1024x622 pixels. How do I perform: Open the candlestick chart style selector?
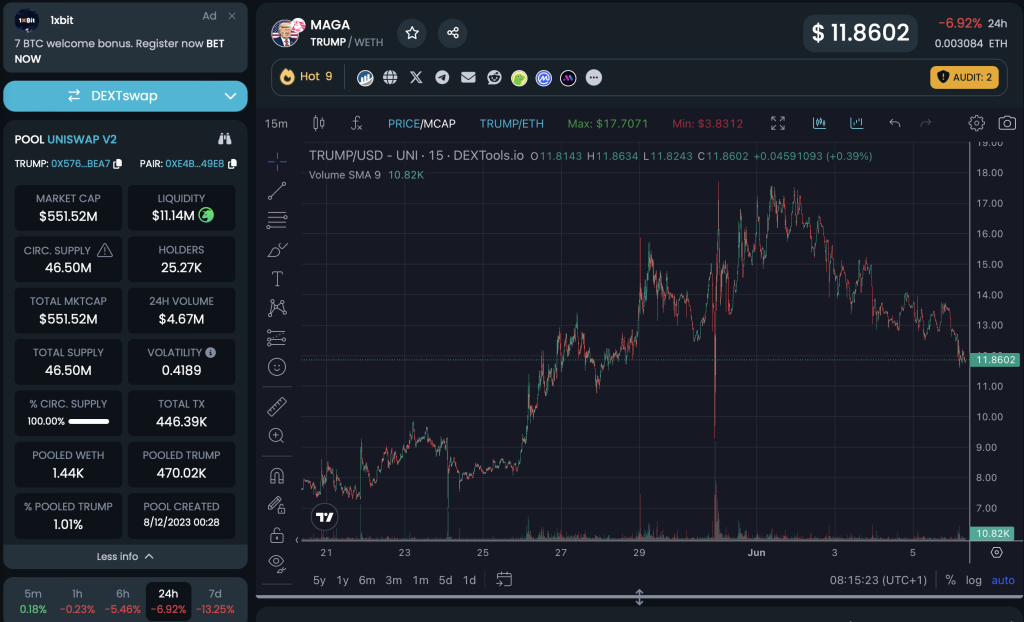(319, 123)
